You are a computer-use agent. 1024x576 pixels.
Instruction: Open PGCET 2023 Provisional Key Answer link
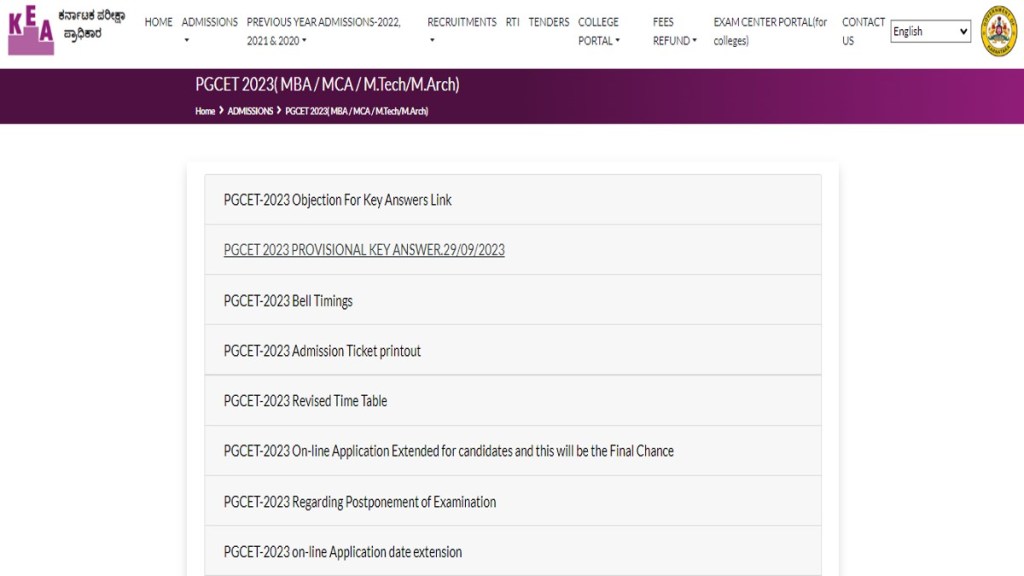pos(364,250)
